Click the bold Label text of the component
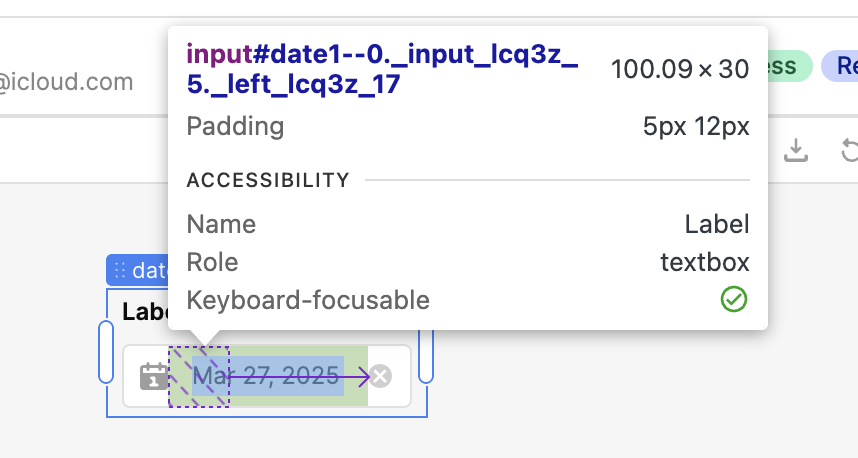Screen dimensions: 858x458 tap(146, 312)
